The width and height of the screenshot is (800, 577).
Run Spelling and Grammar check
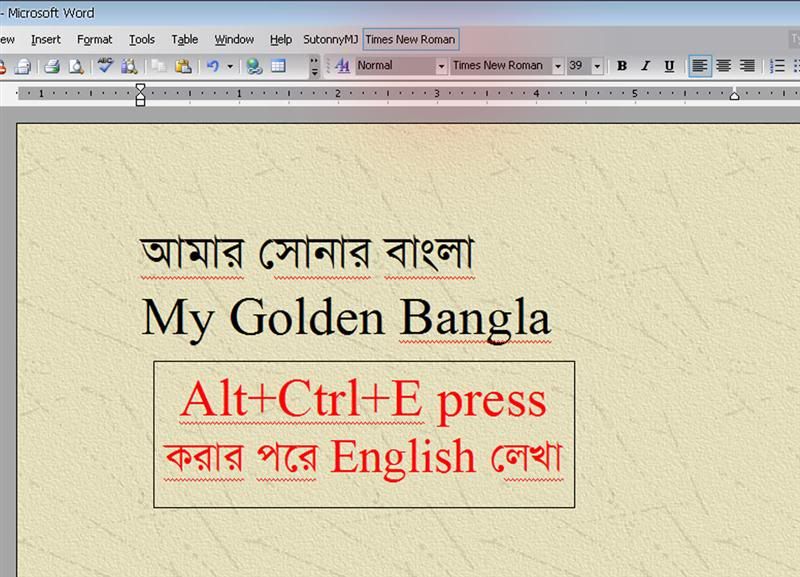tap(105, 66)
